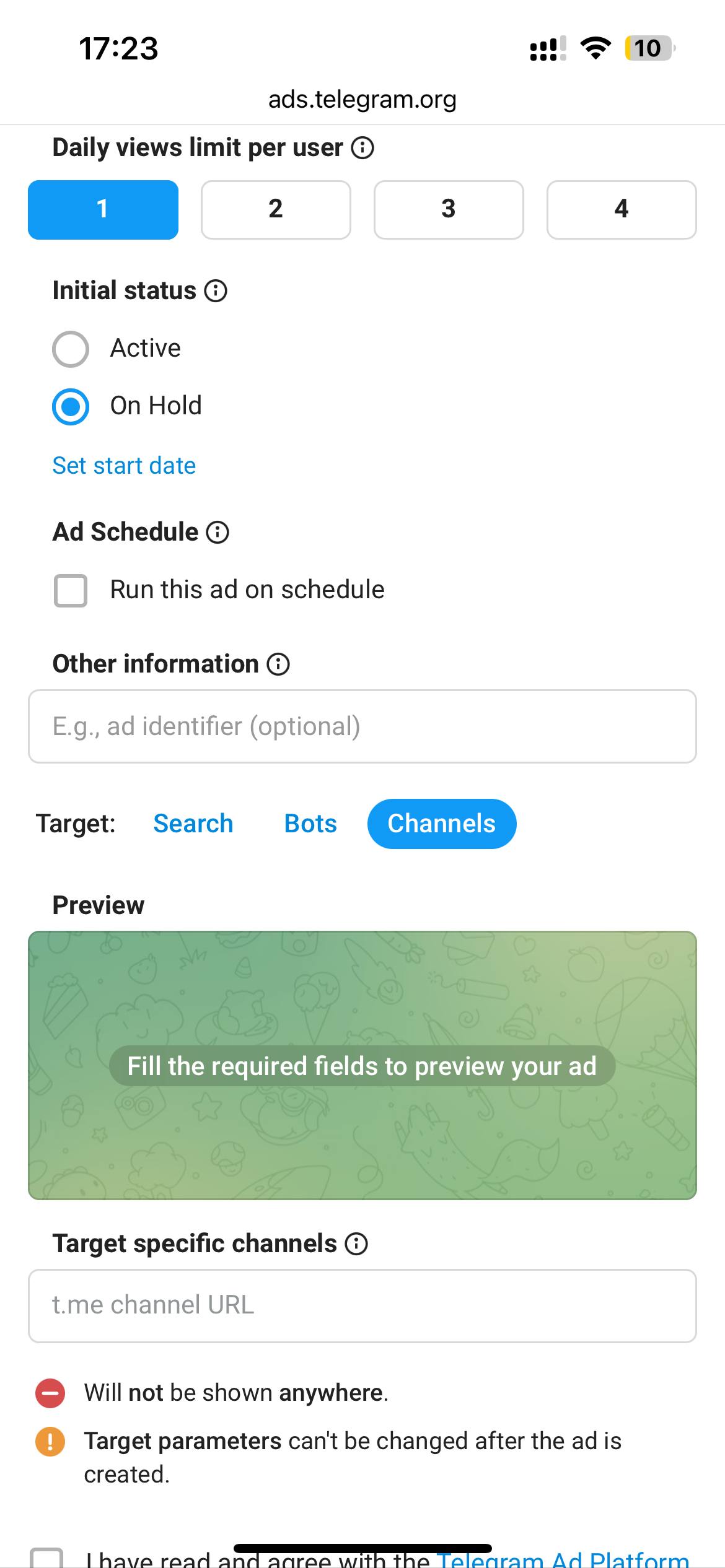Screen dimensions: 725x1568
Task: Click info icon beside Other information
Action: coord(278,664)
